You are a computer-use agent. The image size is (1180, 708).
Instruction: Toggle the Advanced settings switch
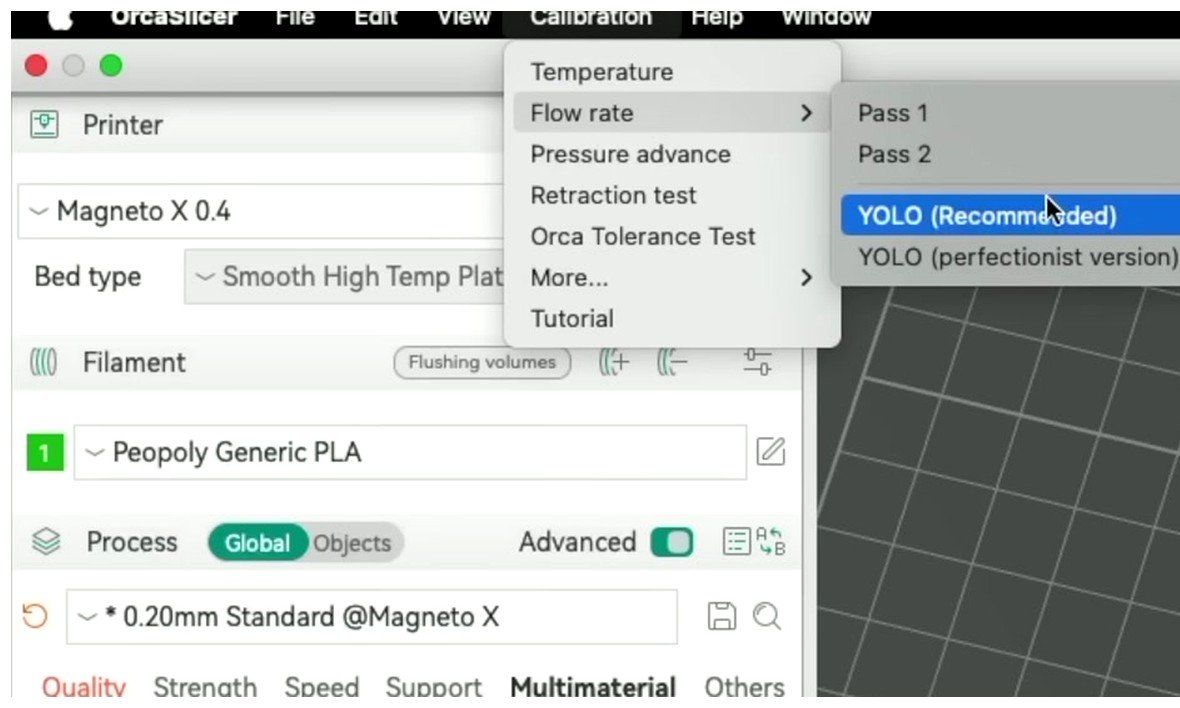672,542
